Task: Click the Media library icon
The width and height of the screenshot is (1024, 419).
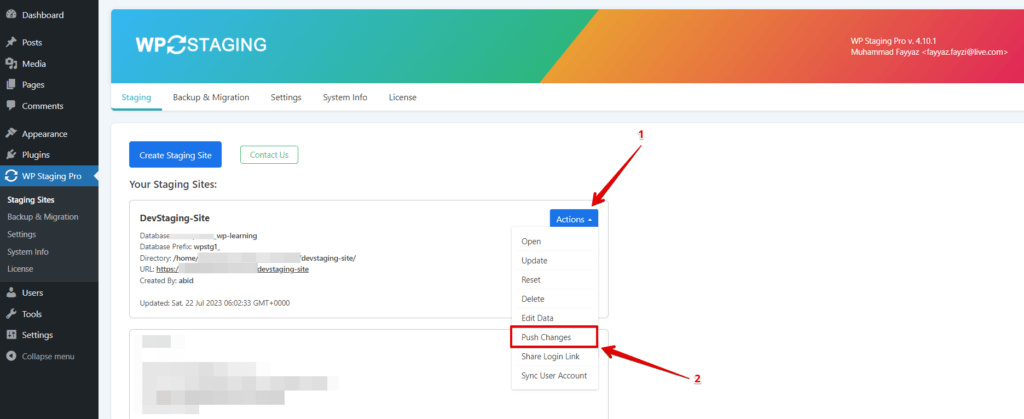Action: [x=10, y=63]
